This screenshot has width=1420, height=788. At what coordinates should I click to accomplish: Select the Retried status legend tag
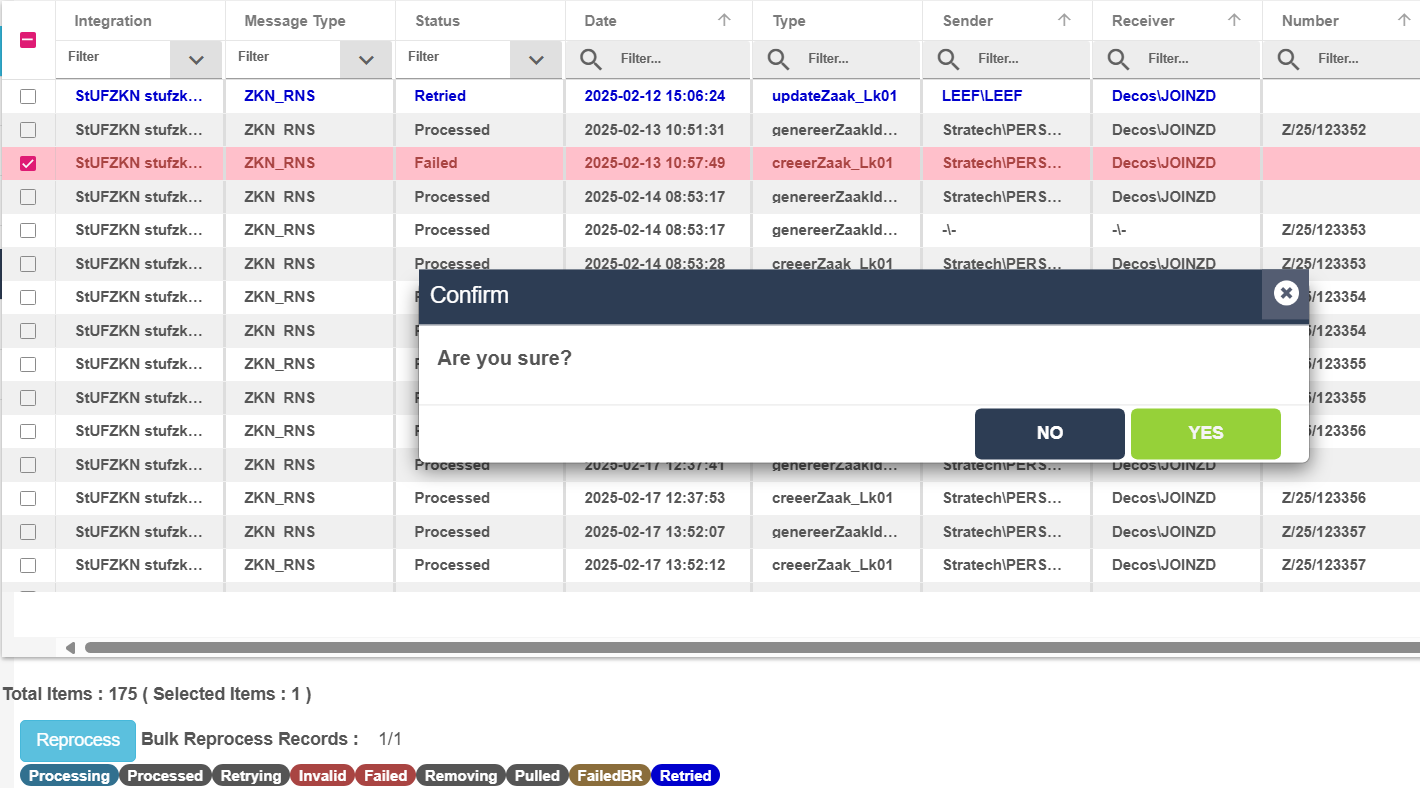[685, 776]
